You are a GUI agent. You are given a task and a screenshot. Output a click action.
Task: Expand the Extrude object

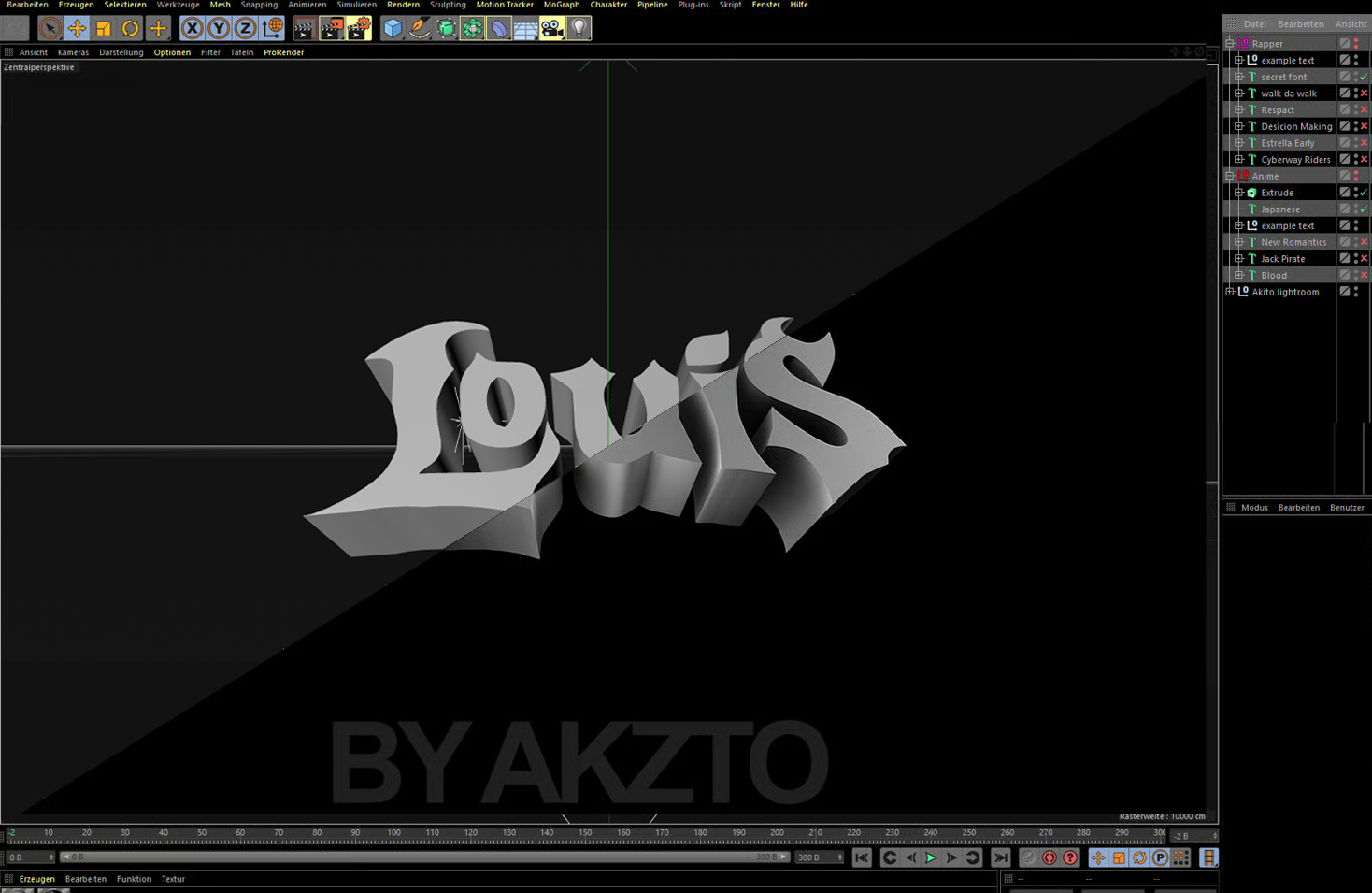coord(1239,193)
